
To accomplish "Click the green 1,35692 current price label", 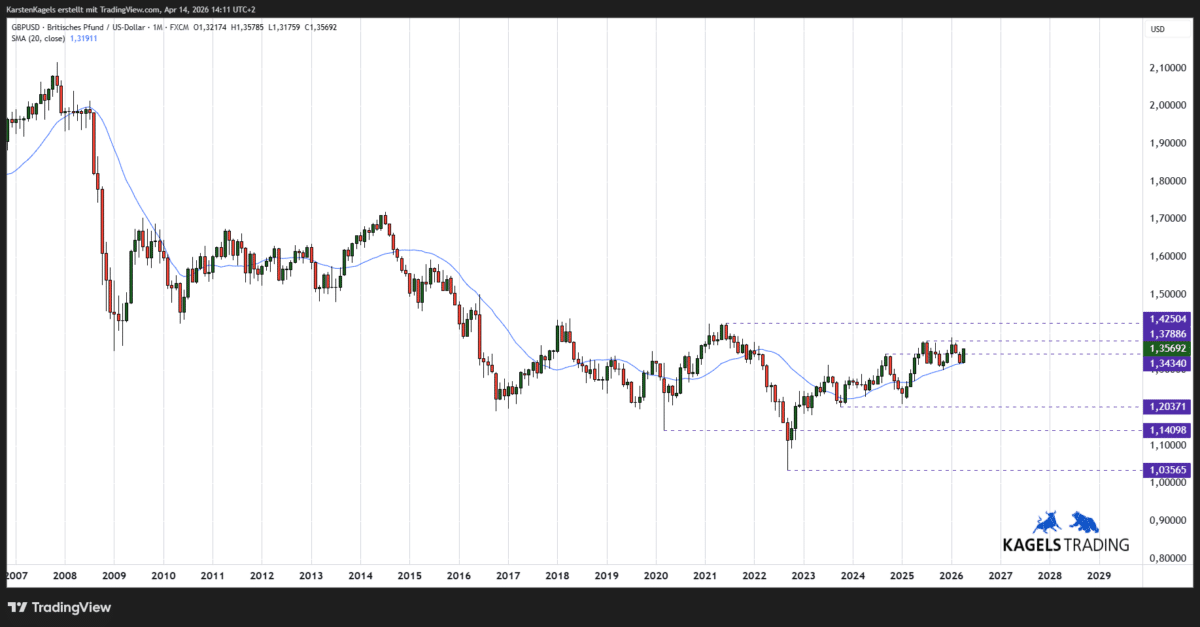I will tap(1166, 349).
